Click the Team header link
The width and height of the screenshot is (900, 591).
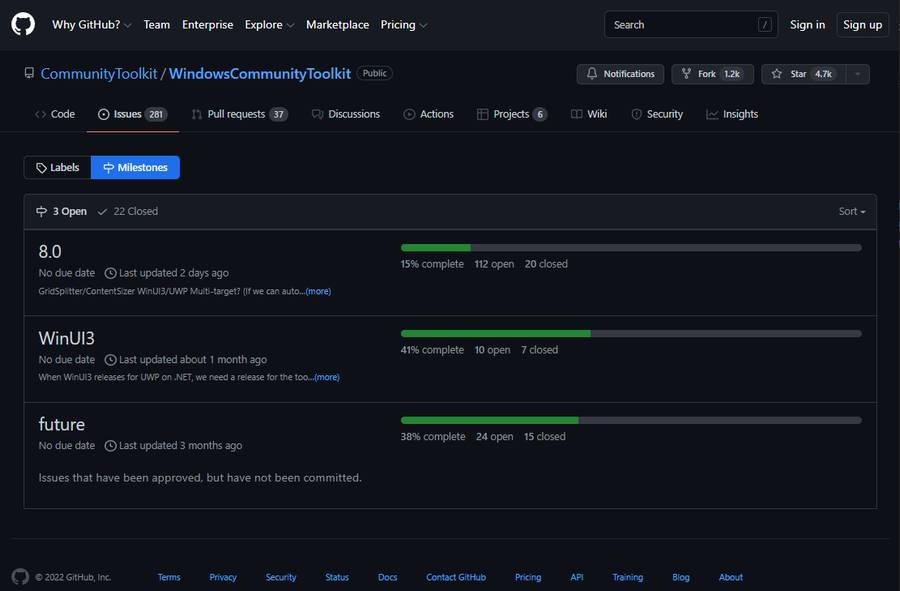(x=157, y=25)
